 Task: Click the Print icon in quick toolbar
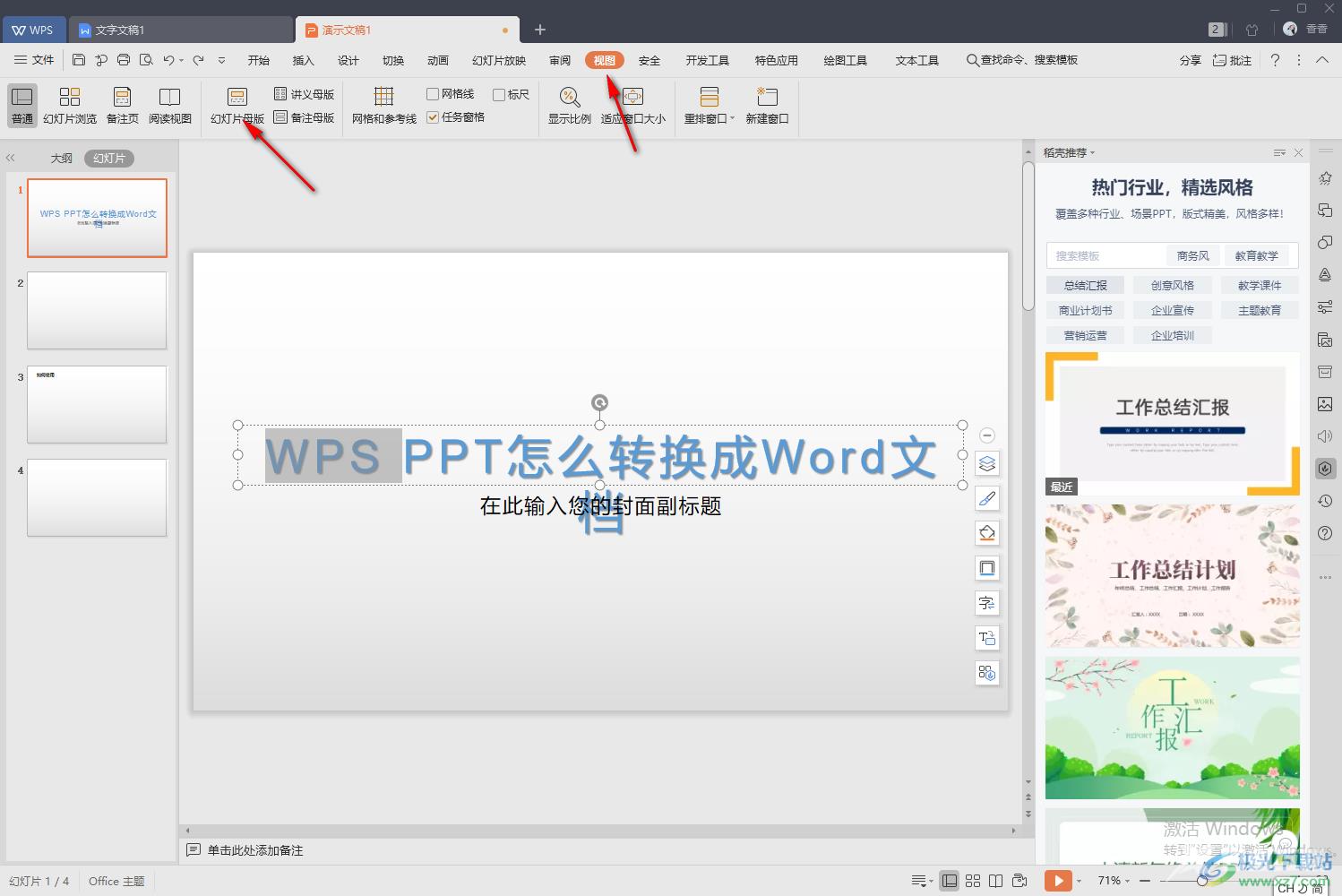(124, 60)
